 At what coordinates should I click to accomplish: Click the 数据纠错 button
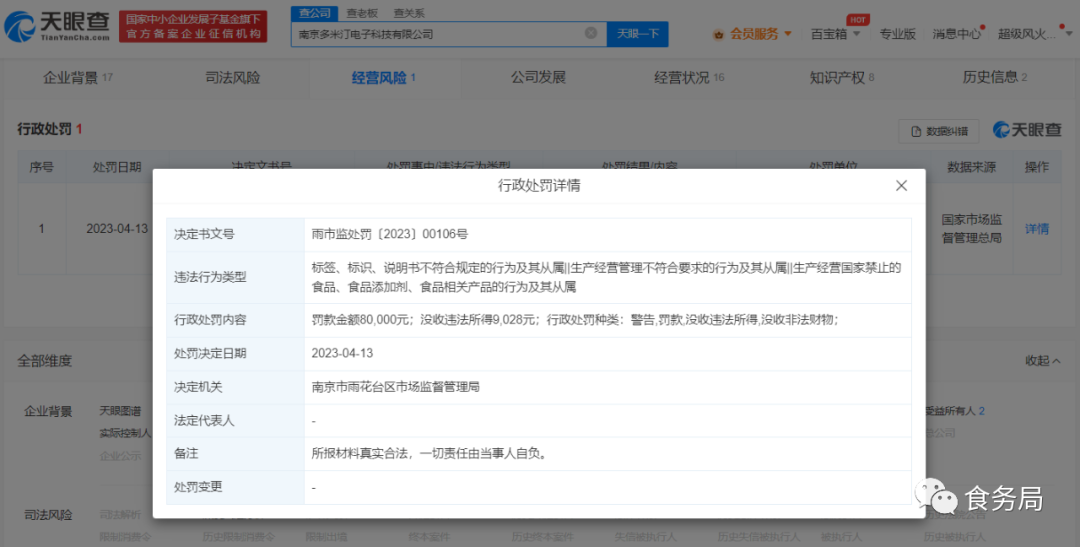click(x=939, y=131)
